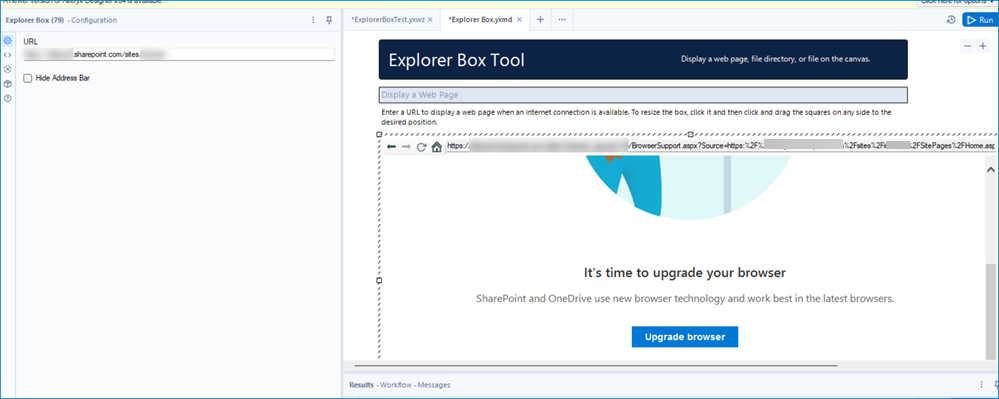Pin the Configuration panel
999x399 pixels.
pos(329,20)
